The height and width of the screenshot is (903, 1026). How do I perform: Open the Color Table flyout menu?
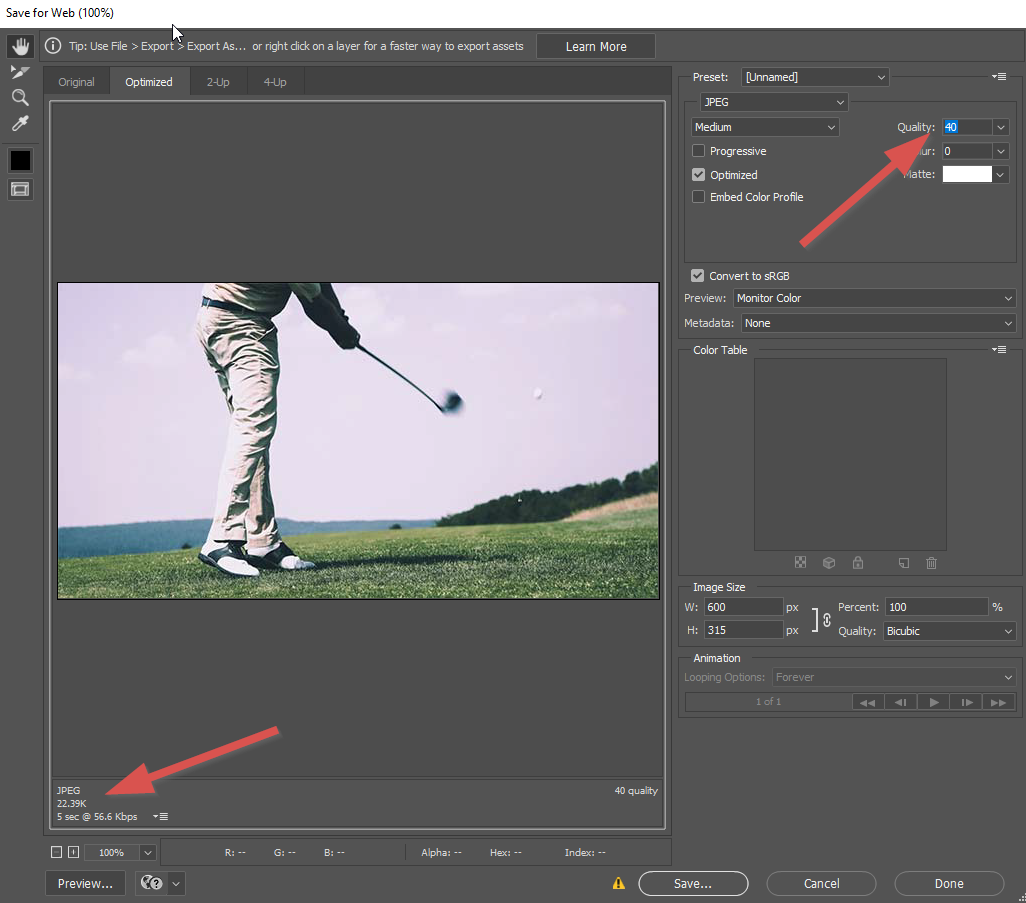point(998,349)
